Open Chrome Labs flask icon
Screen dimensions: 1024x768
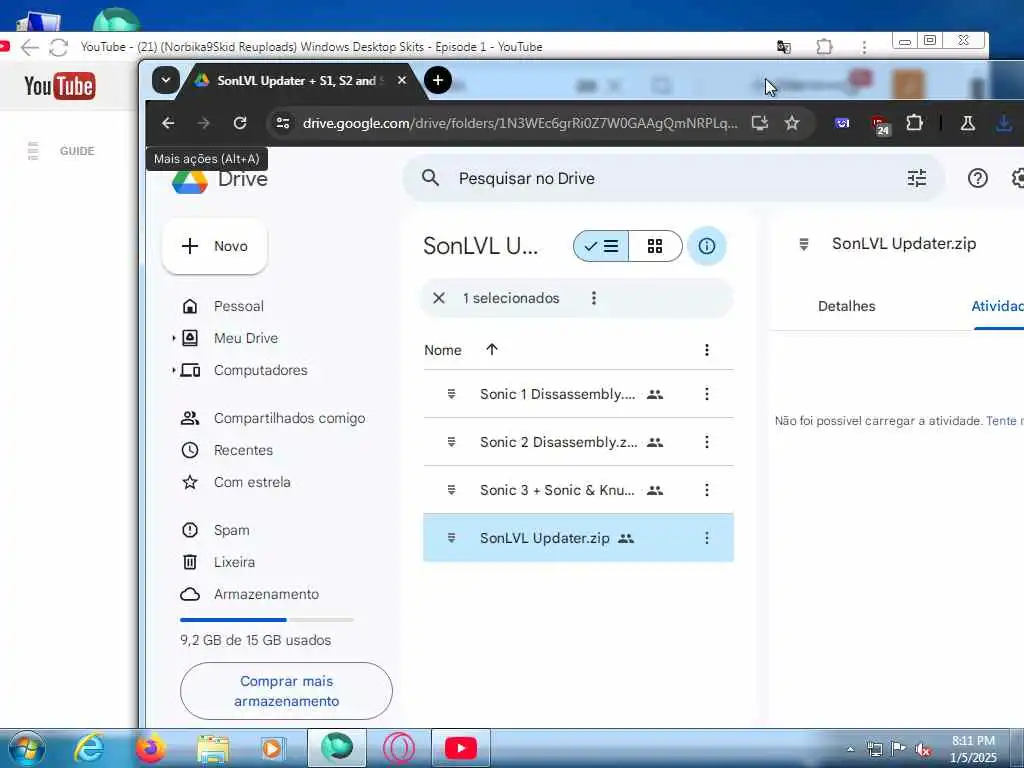967,123
